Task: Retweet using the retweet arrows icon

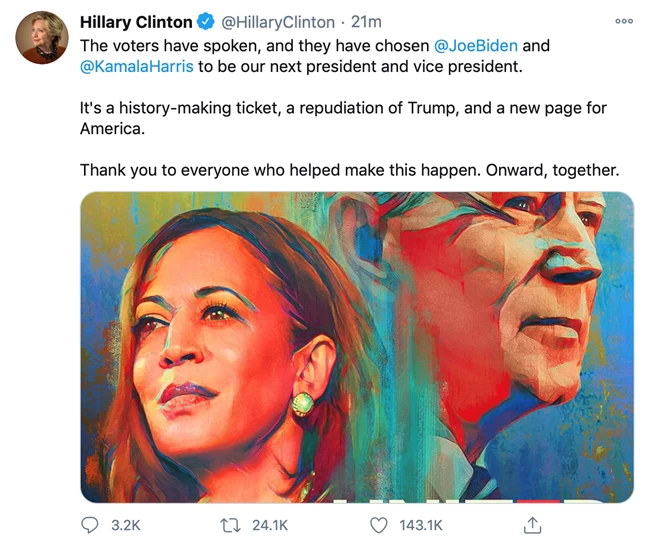Action: click(x=230, y=525)
